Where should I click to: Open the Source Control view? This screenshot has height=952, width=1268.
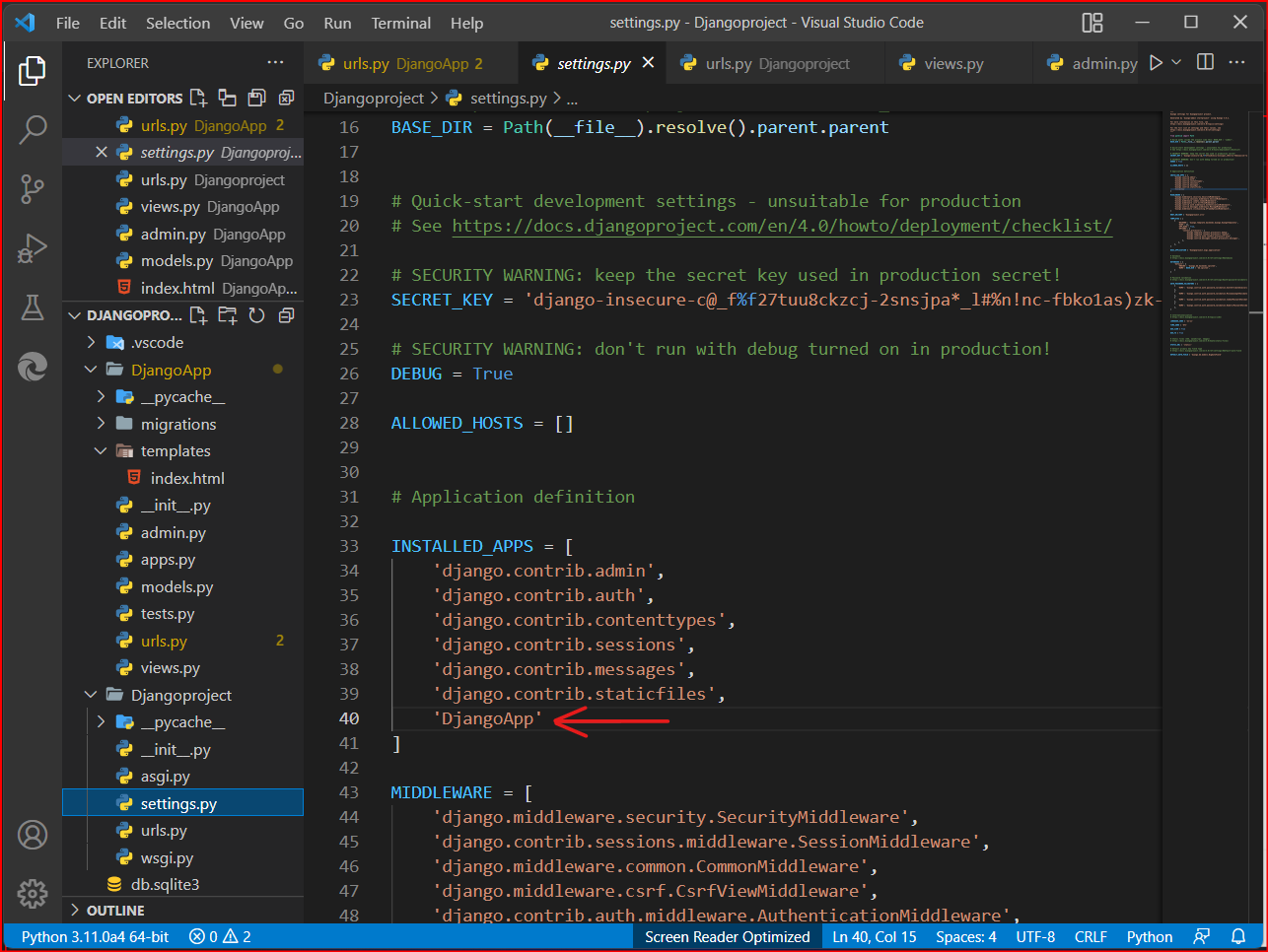pyautogui.click(x=33, y=188)
